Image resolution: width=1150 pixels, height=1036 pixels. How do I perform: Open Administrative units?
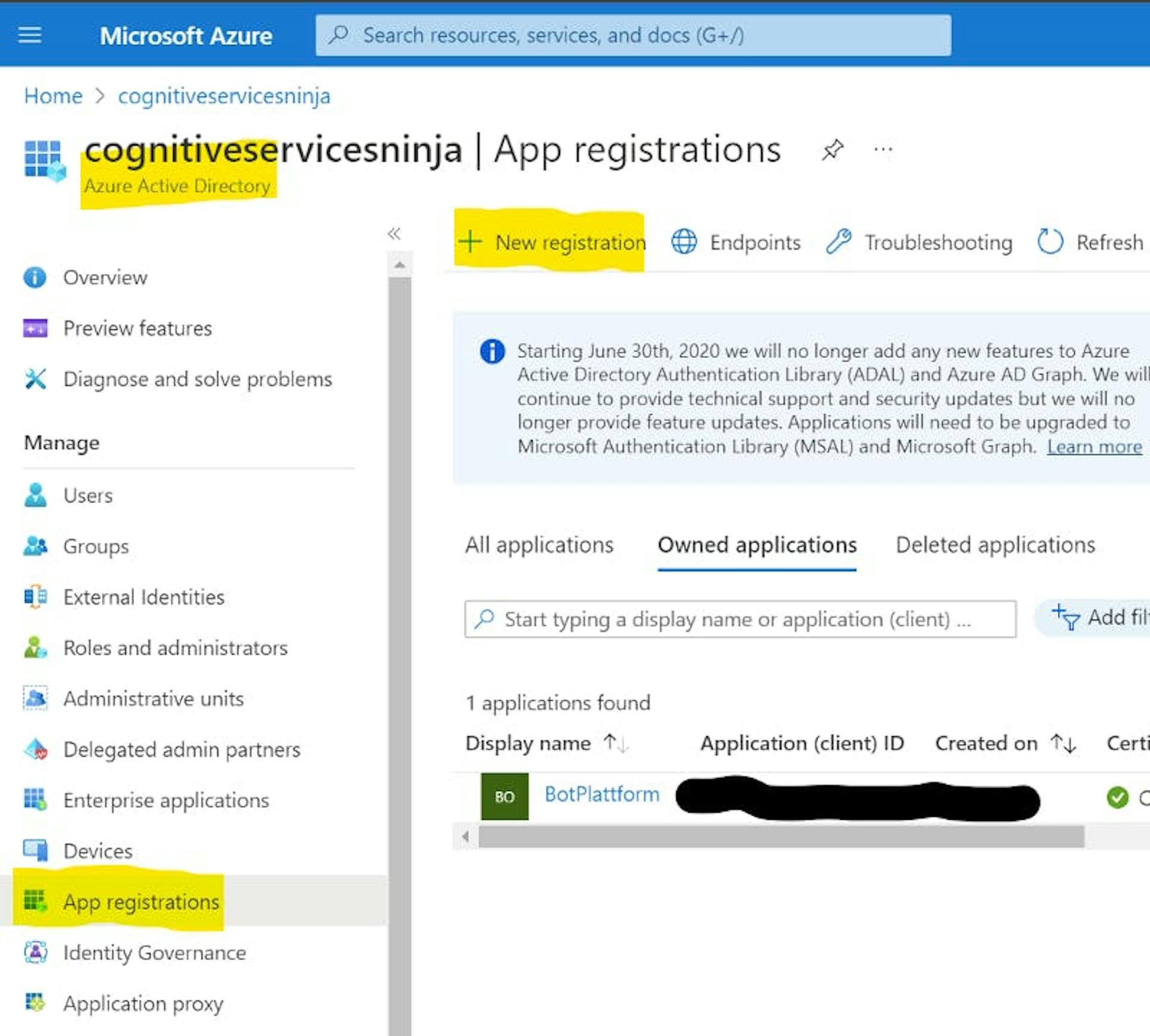pos(153,699)
